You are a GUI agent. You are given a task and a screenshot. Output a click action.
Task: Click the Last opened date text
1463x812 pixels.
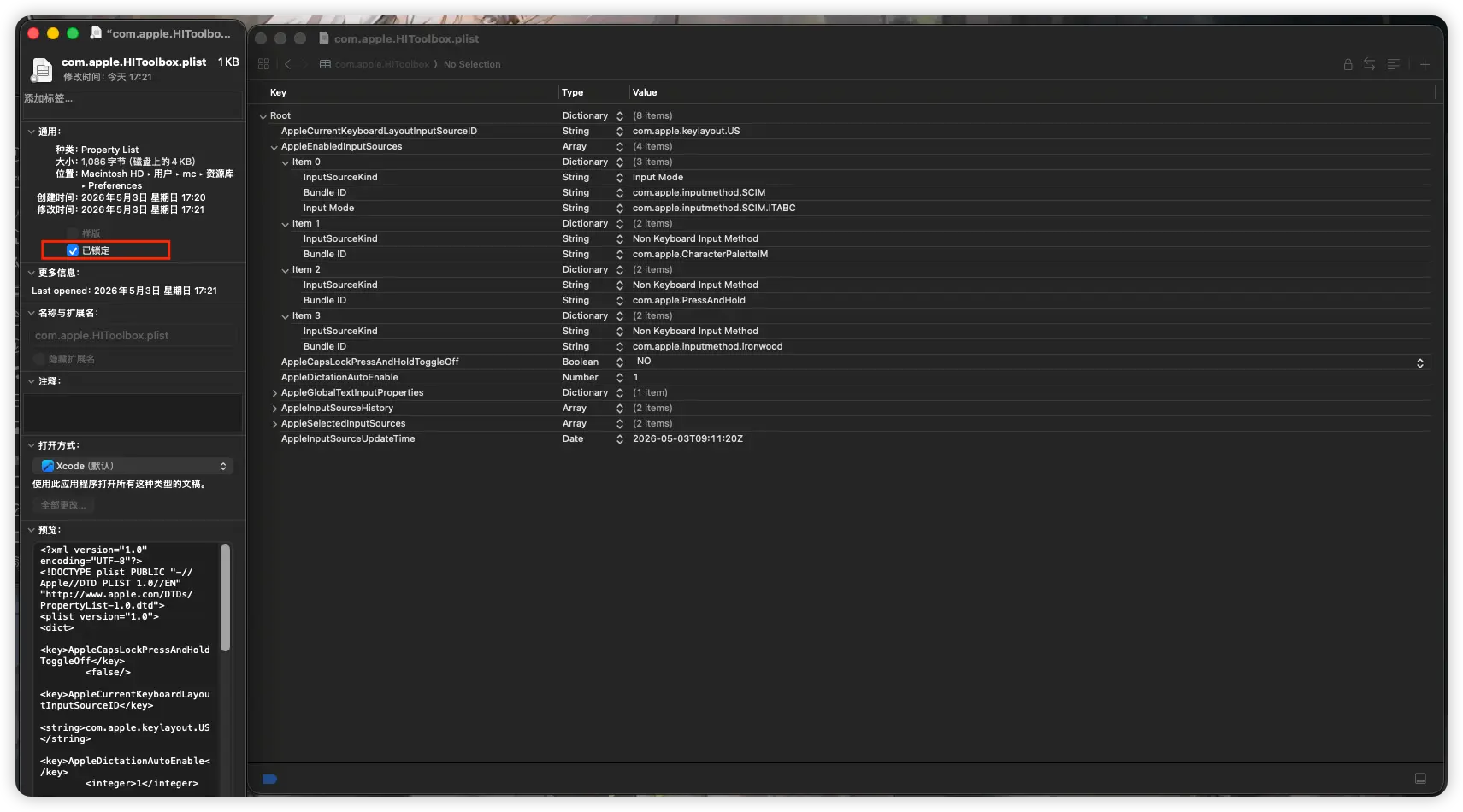(x=124, y=291)
